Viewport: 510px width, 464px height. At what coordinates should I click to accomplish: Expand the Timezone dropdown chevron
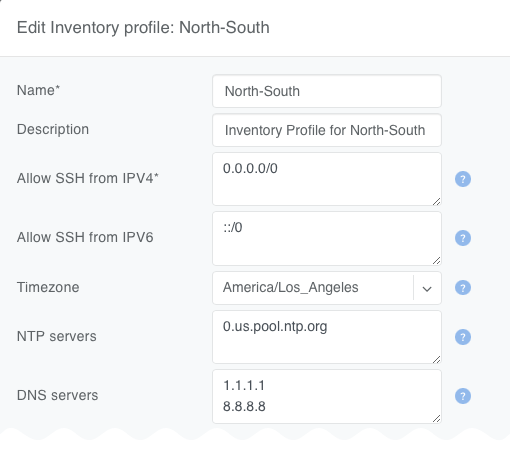click(x=427, y=288)
